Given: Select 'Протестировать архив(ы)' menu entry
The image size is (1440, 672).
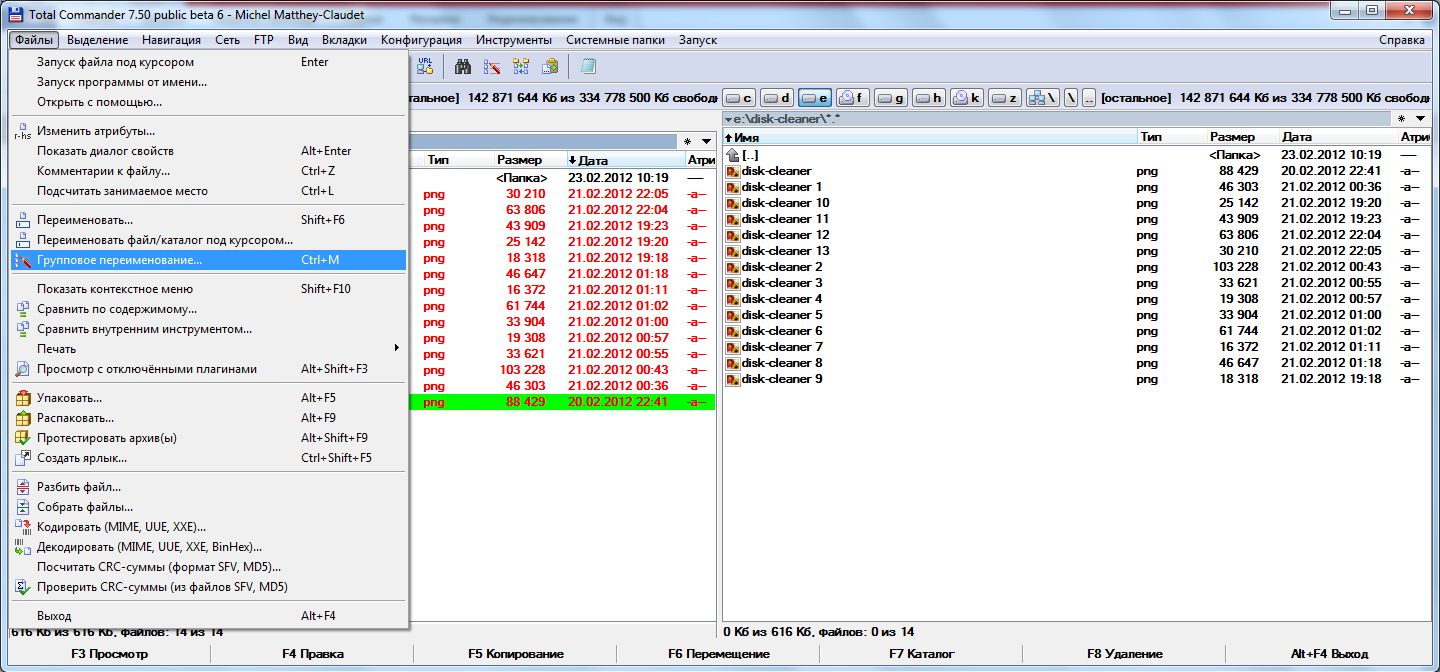Looking at the screenshot, I should (x=208, y=438).
